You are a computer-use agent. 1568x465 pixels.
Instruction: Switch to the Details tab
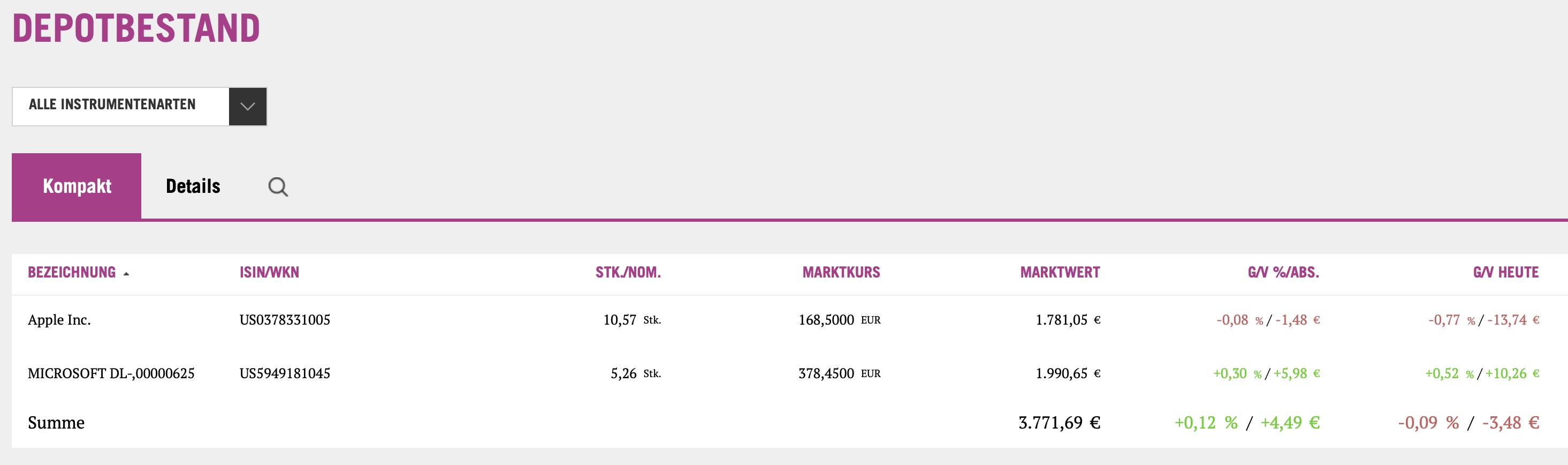click(x=193, y=186)
